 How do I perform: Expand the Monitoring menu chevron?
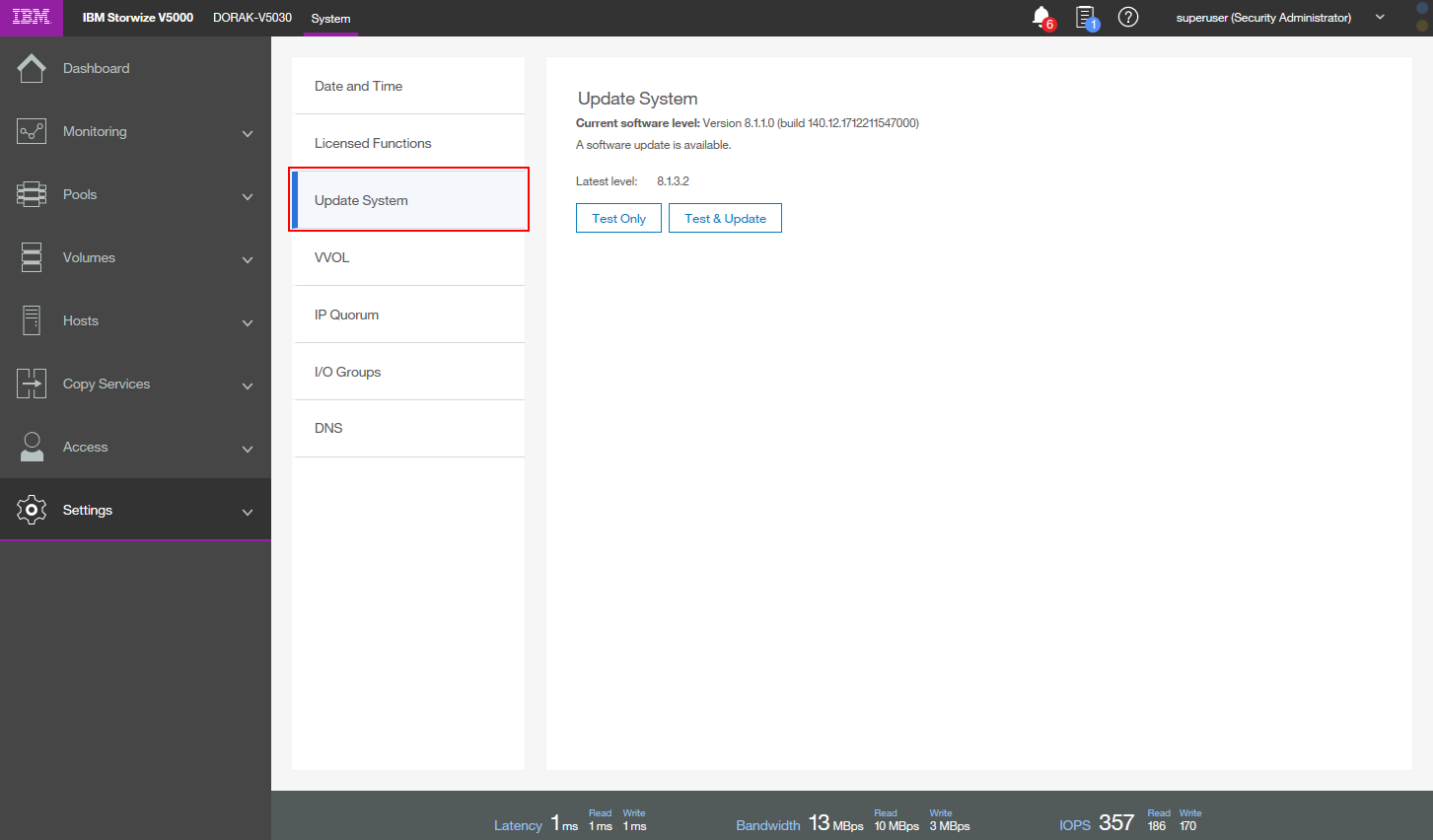[x=248, y=133]
